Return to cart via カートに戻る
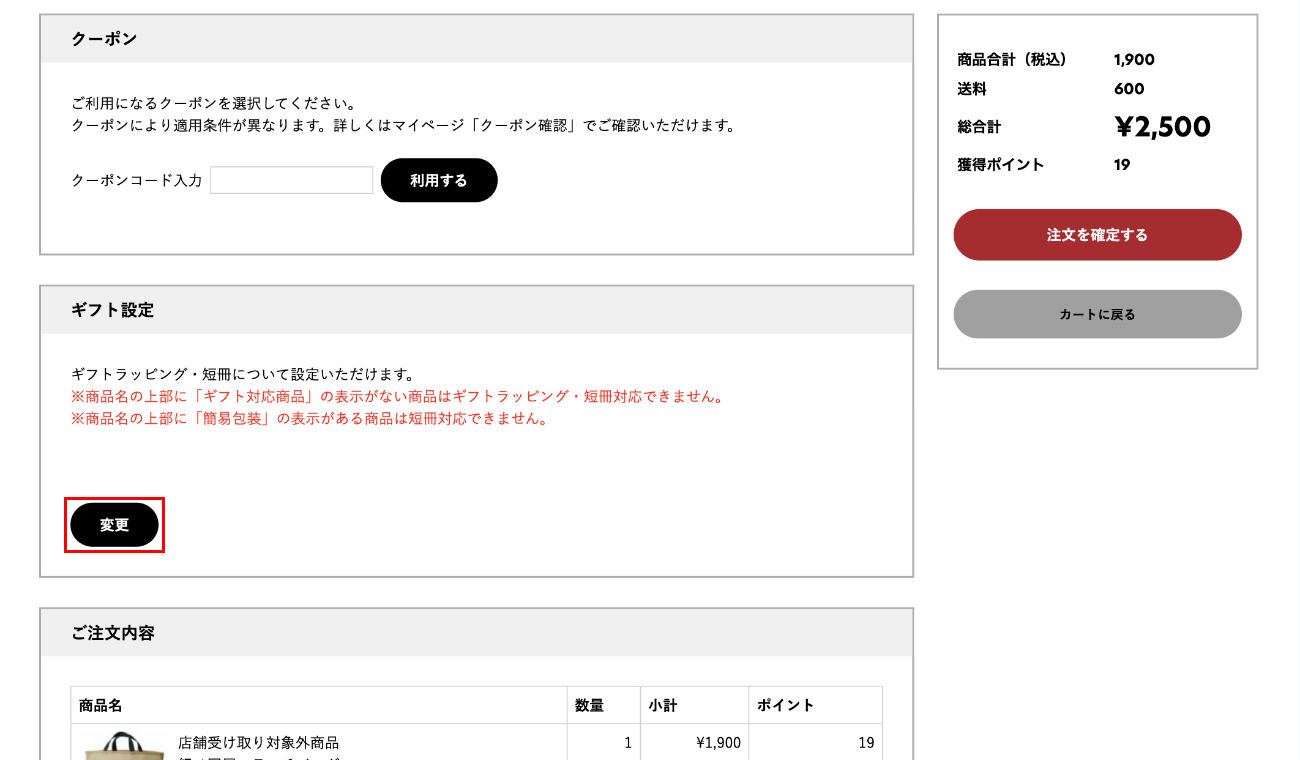This screenshot has width=1300, height=760. click(1097, 314)
